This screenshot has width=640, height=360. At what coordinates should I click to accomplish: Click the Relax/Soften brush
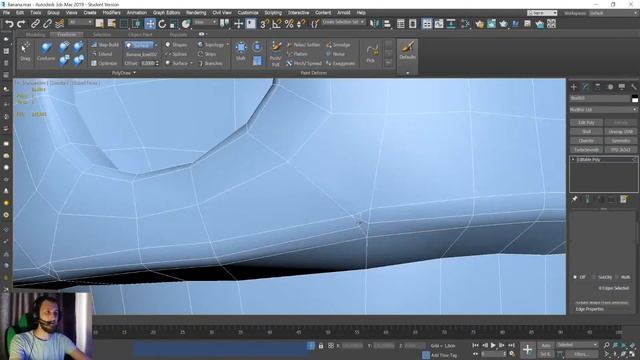(303, 44)
